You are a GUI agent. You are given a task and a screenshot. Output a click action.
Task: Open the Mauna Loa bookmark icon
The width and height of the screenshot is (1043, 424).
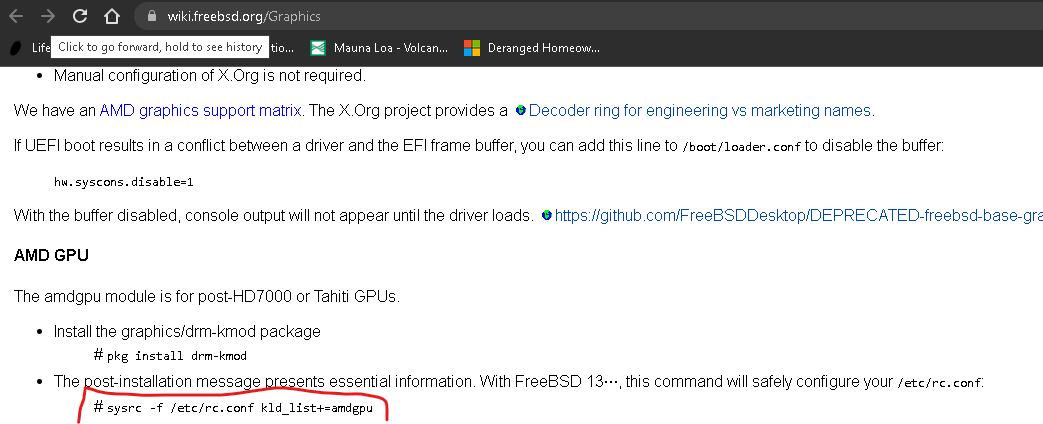click(x=318, y=48)
